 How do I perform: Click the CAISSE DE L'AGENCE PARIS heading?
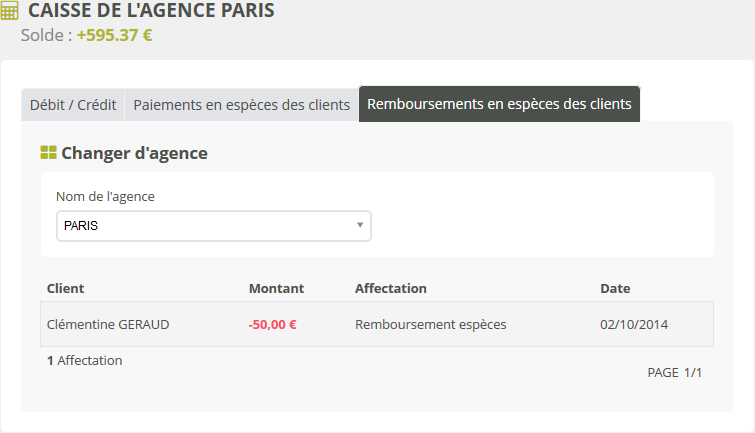click(151, 12)
